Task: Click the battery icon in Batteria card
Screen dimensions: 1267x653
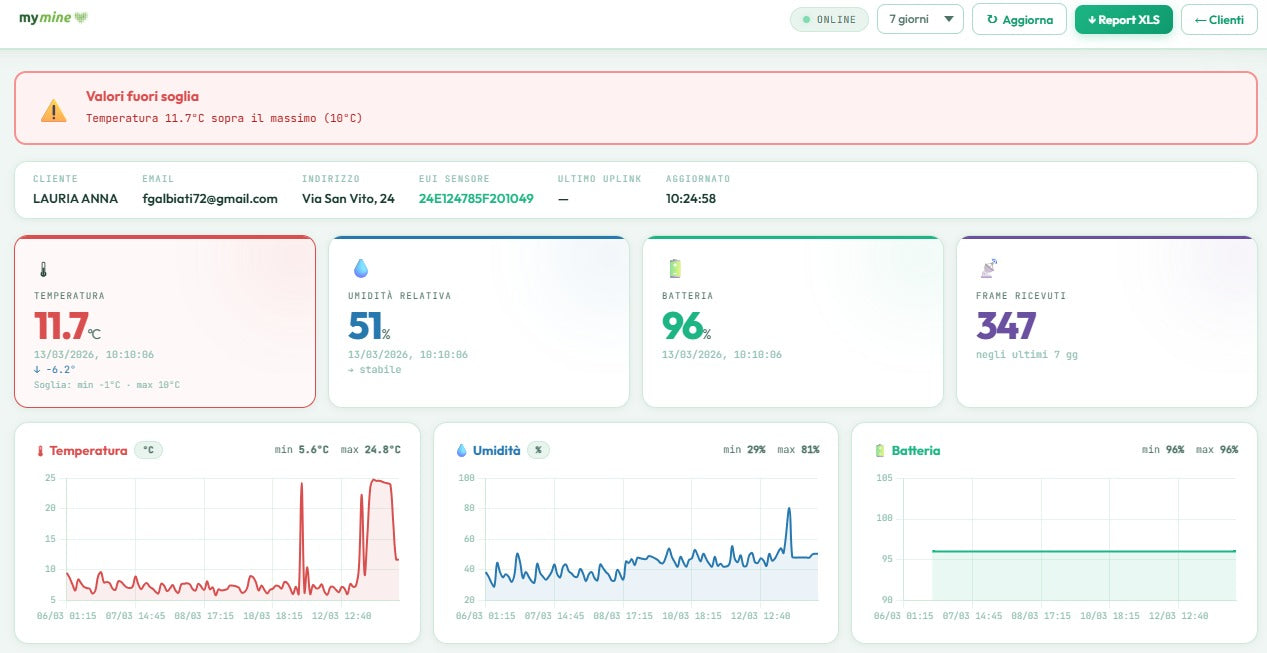Action: (674, 268)
